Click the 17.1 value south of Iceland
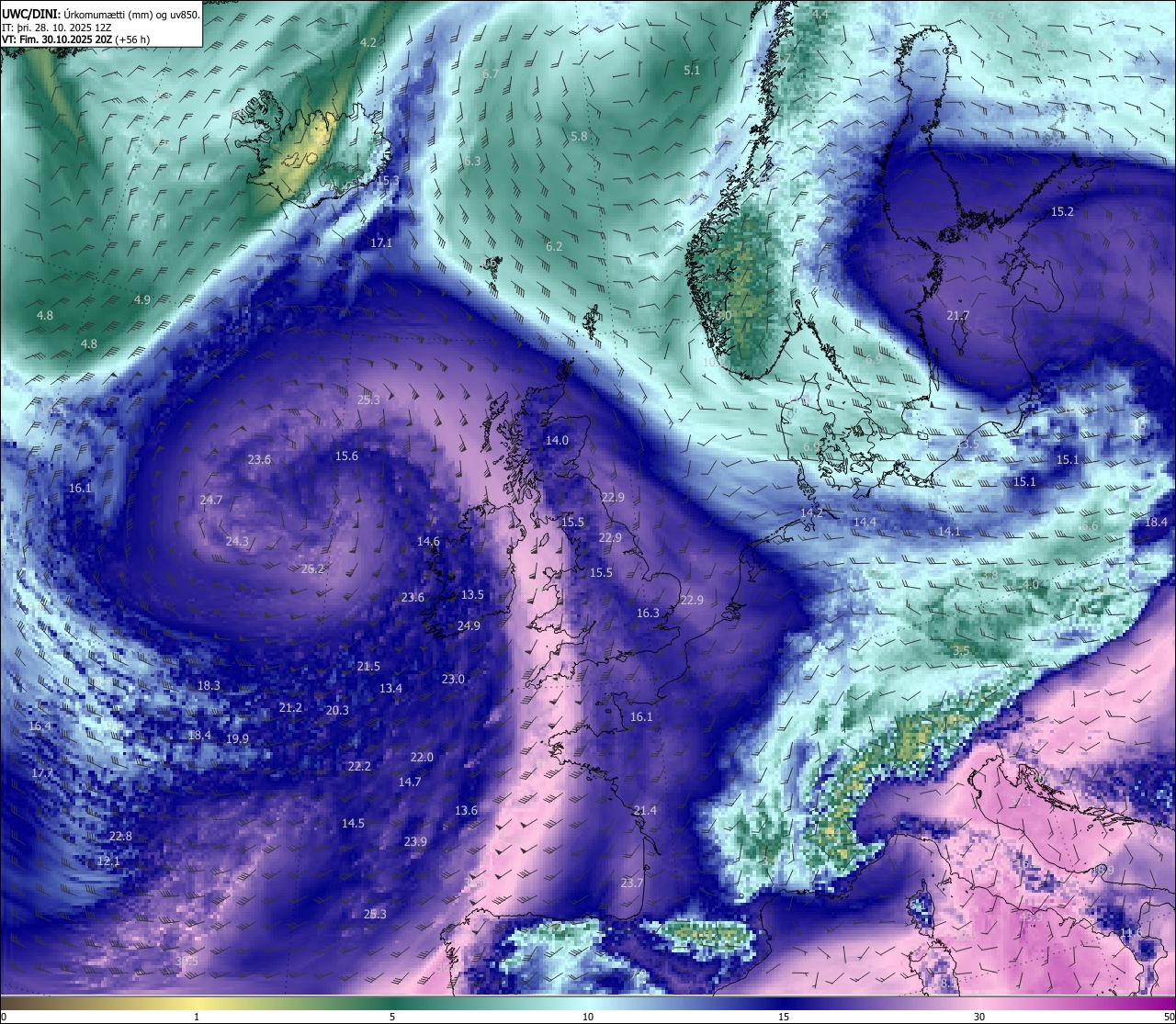 click(x=381, y=242)
